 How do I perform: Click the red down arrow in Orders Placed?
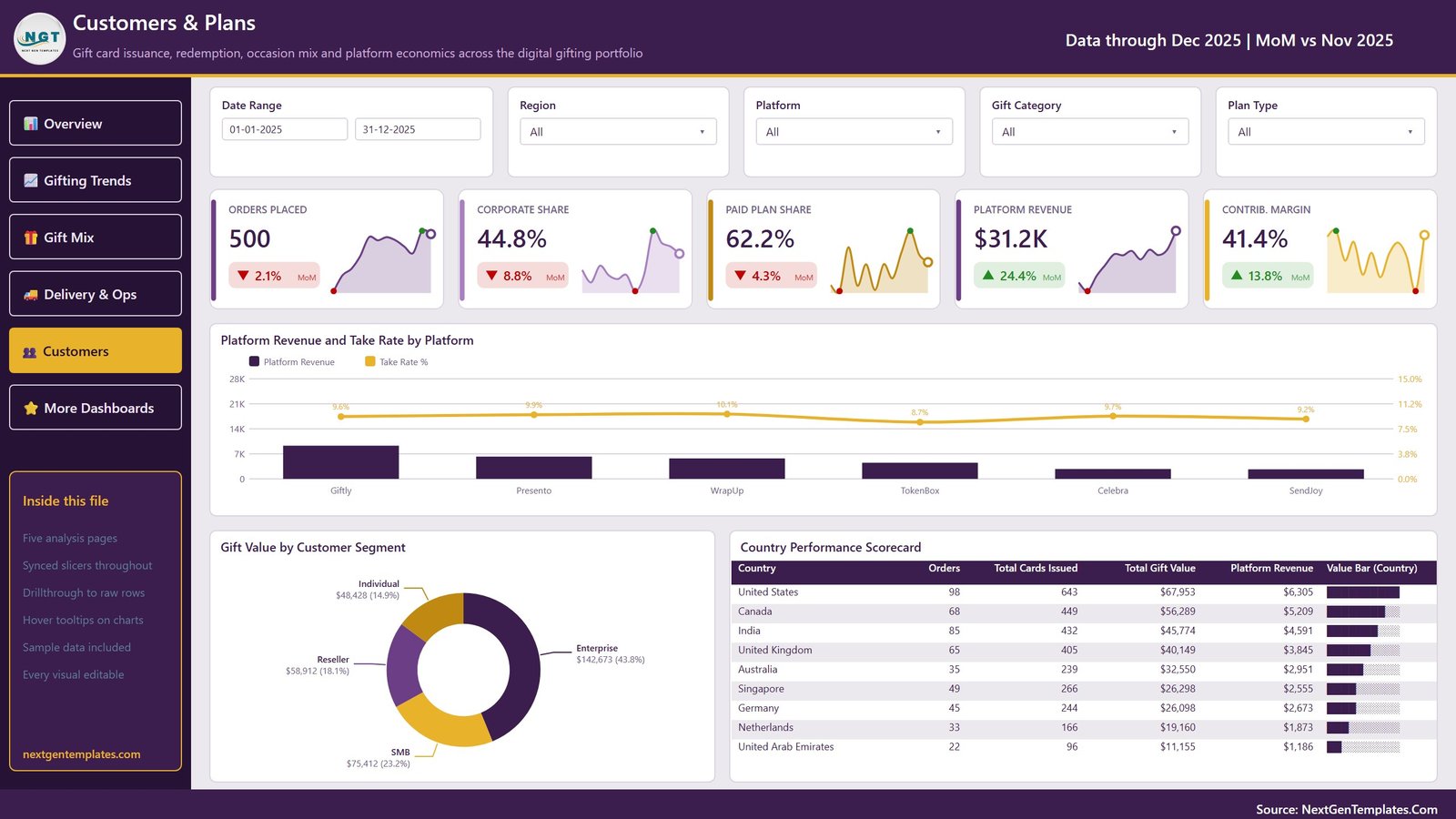tap(243, 275)
